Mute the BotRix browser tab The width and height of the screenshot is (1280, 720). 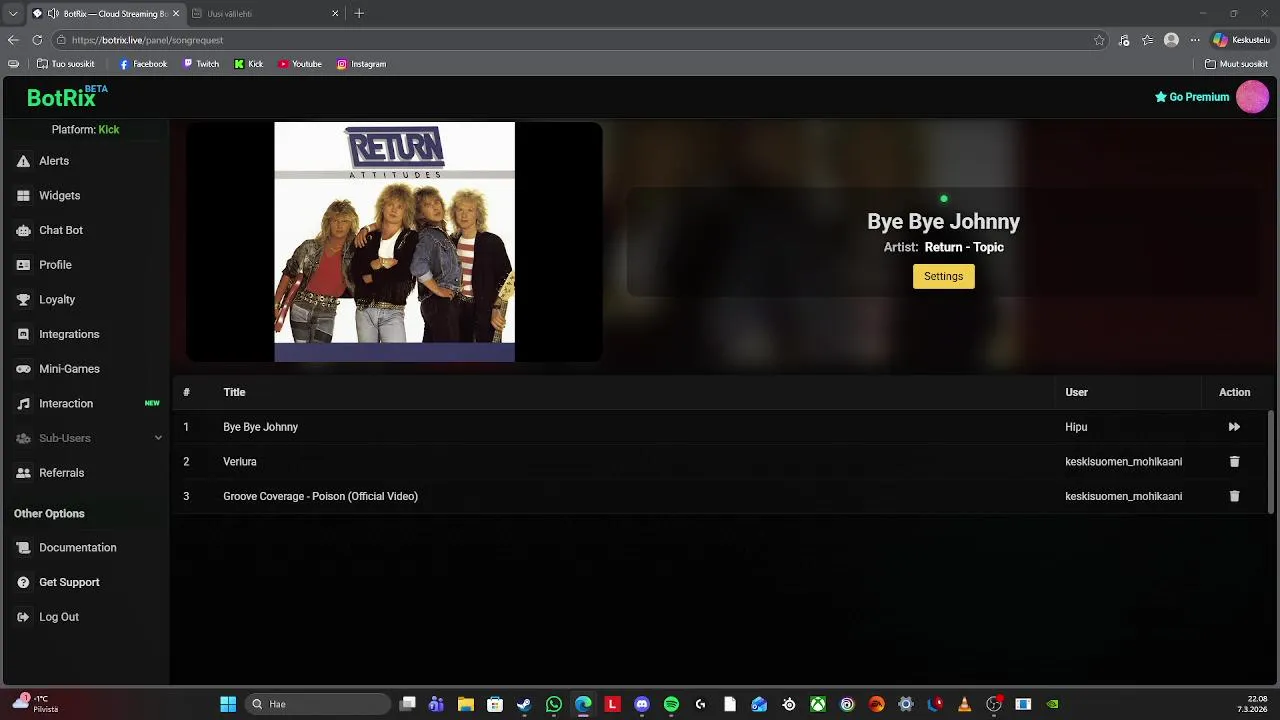point(53,14)
